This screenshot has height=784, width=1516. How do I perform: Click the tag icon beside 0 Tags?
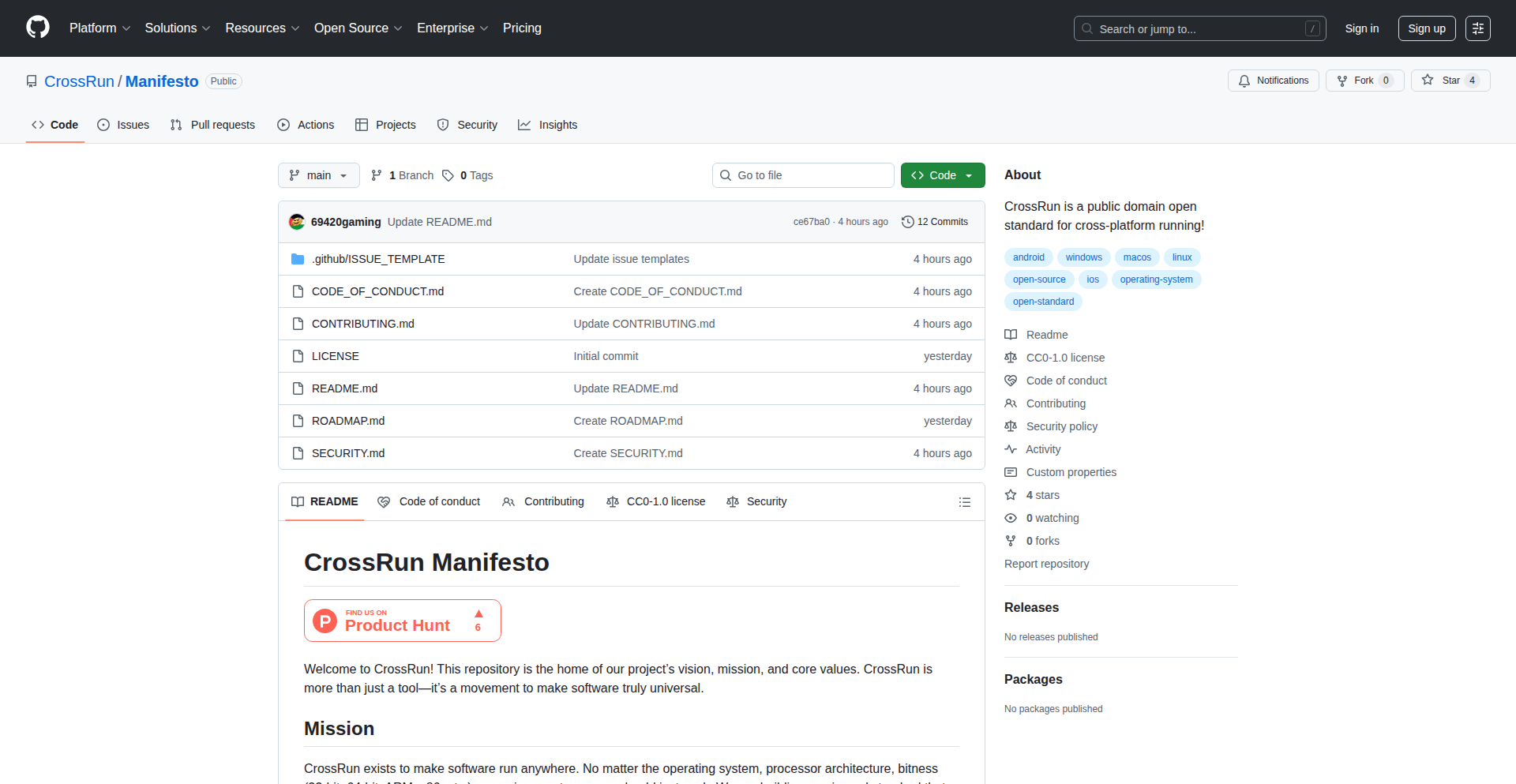[448, 175]
